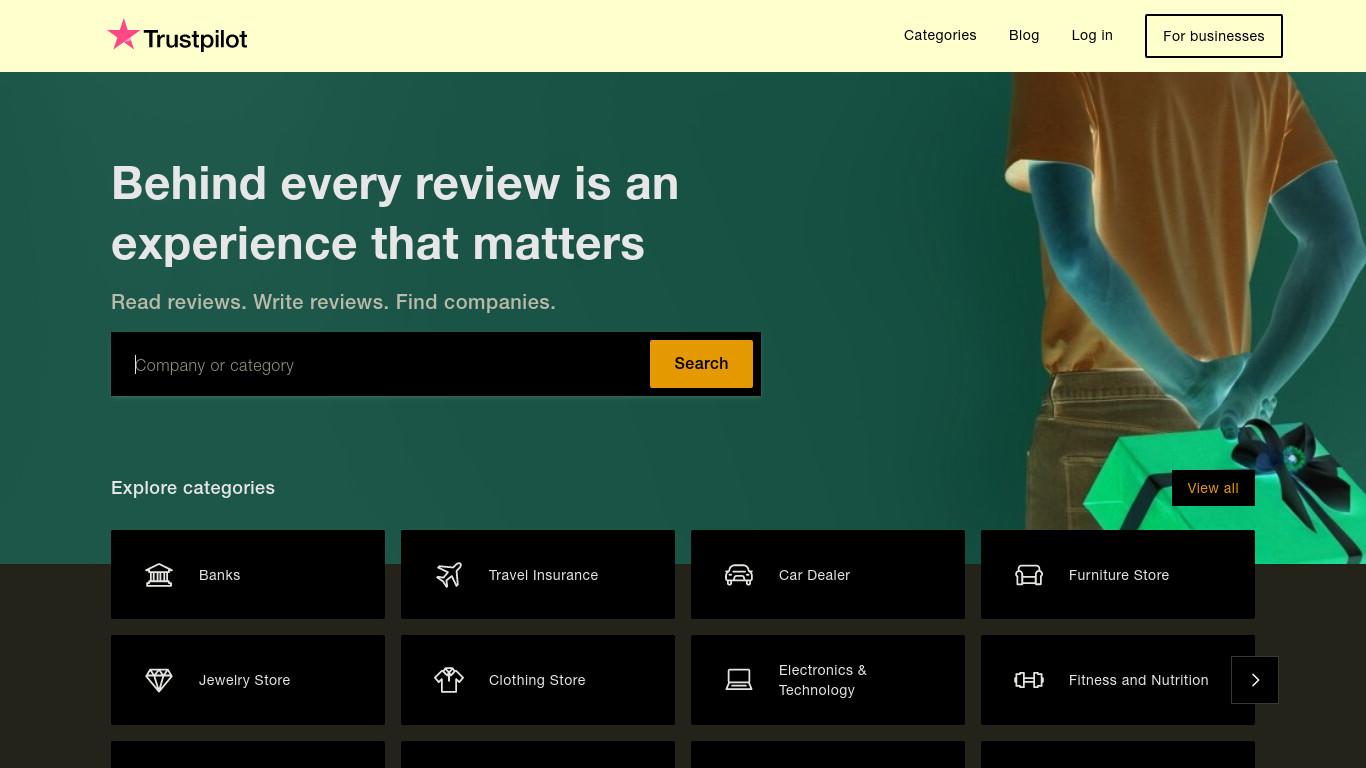Click the Trustpilot wordmark text

click(x=195, y=39)
